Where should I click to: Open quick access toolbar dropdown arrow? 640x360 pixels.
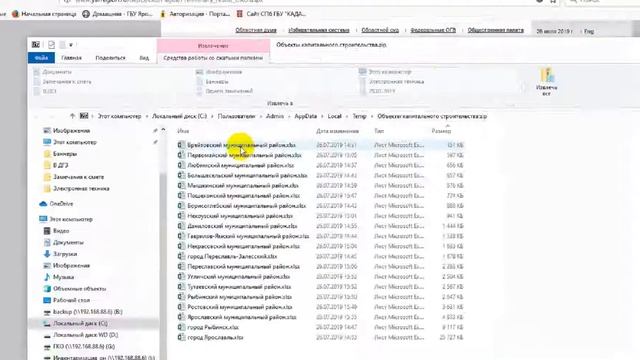(71, 45)
